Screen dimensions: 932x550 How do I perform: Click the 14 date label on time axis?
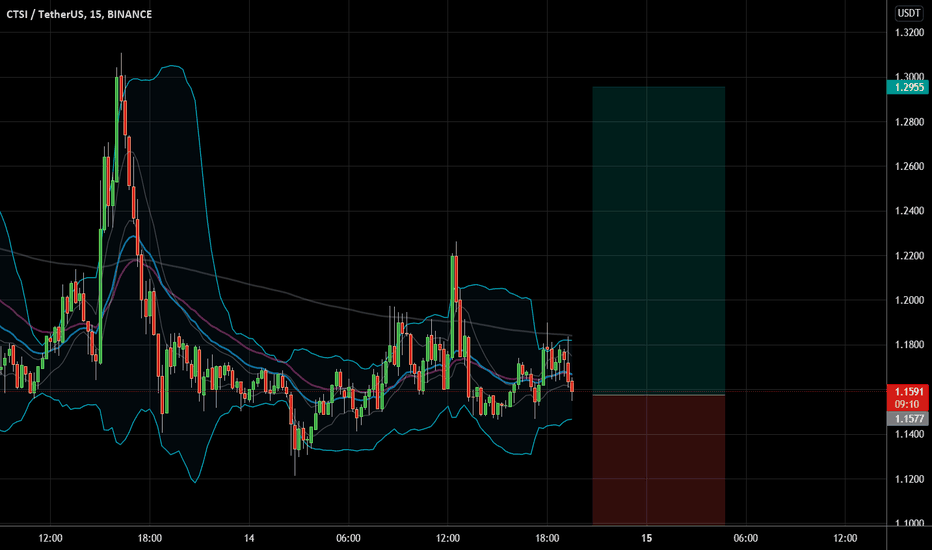249,538
